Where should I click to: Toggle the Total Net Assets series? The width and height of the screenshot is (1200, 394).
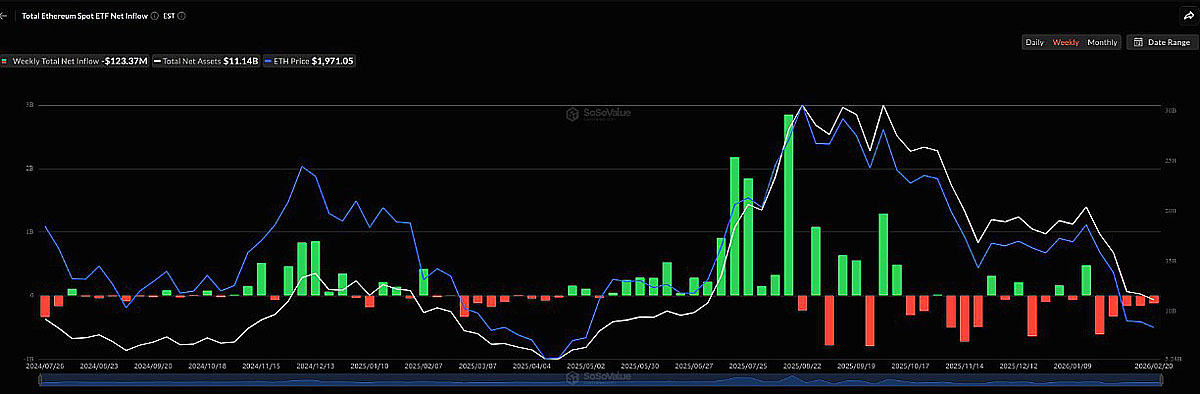tap(207, 61)
